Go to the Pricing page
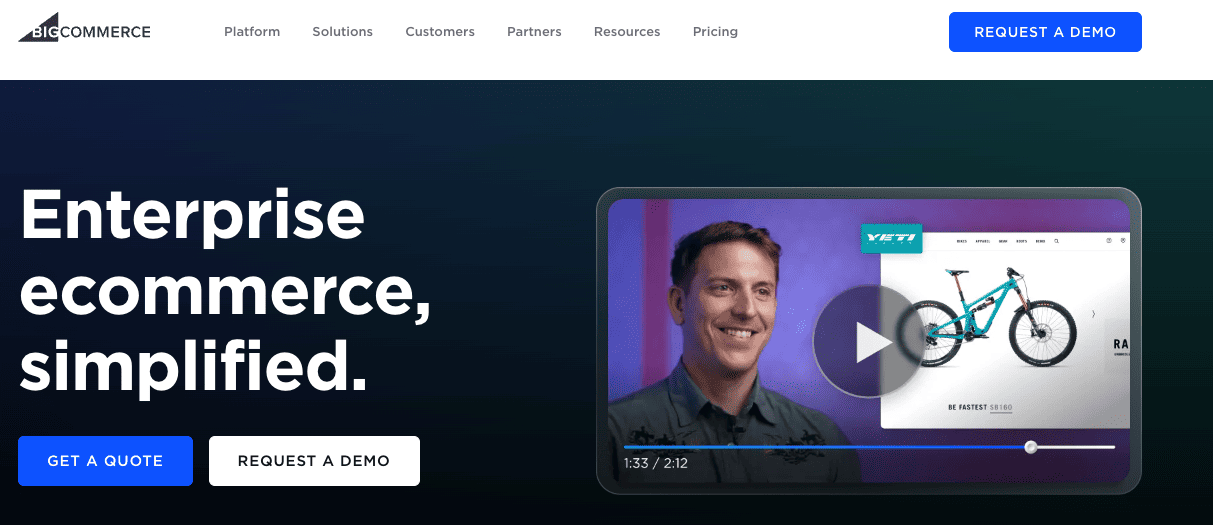The width and height of the screenshot is (1213, 525). pyautogui.click(x=715, y=32)
